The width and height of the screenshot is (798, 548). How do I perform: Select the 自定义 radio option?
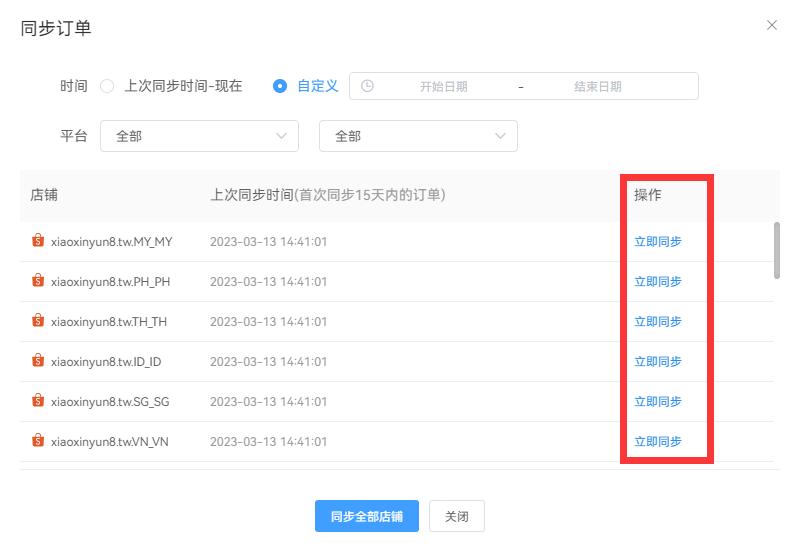(280, 86)
